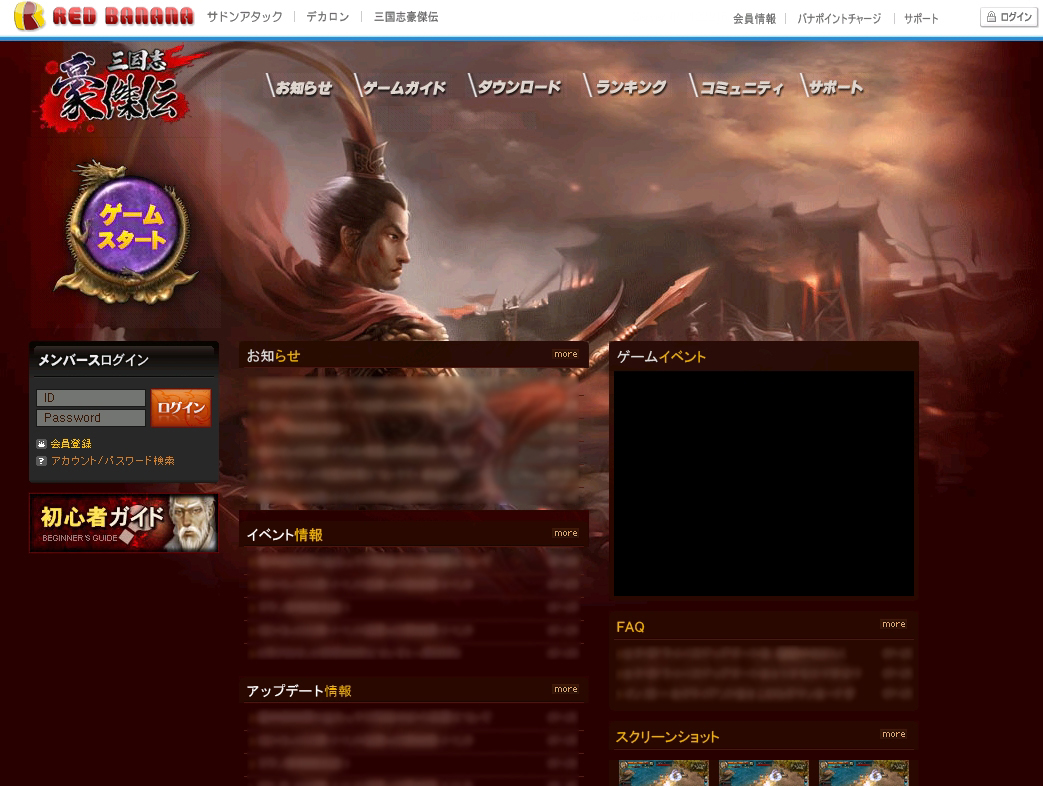Click more in the アップデート情報 section
Screen dimensions: 1043x786
(566, 690)
